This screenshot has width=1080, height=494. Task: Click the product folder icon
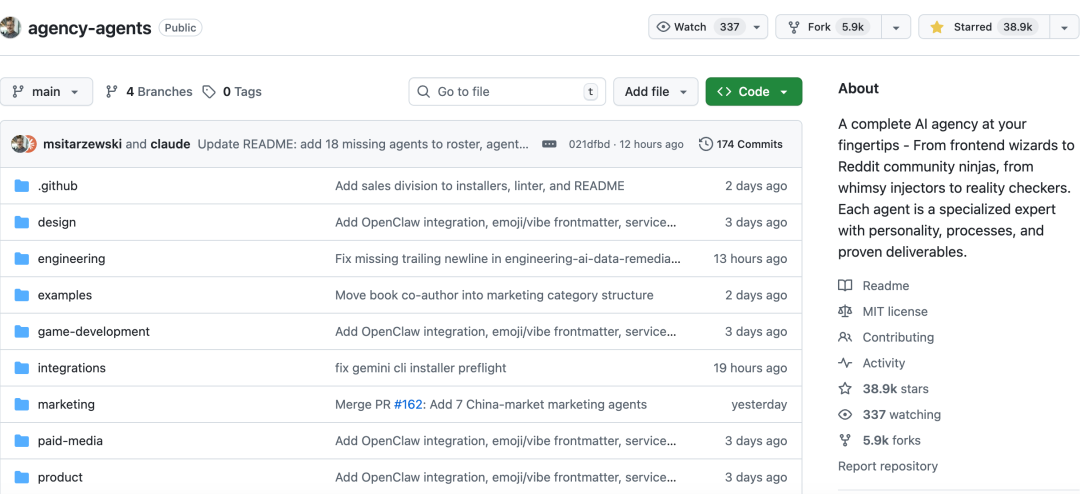coord(22,477)
